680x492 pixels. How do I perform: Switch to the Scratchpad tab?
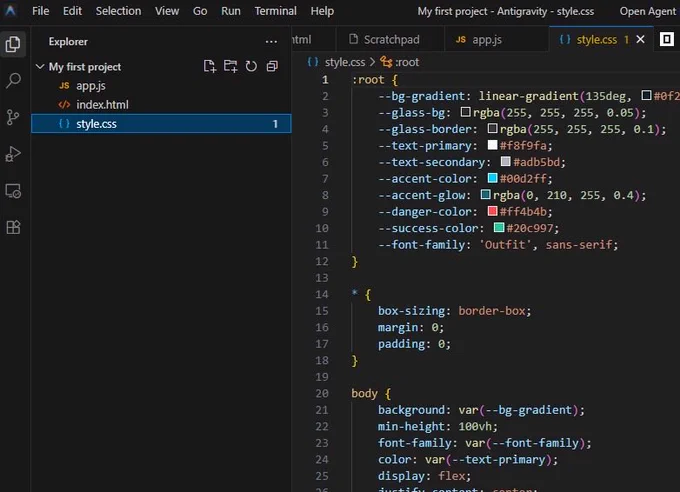pos(389,39)
